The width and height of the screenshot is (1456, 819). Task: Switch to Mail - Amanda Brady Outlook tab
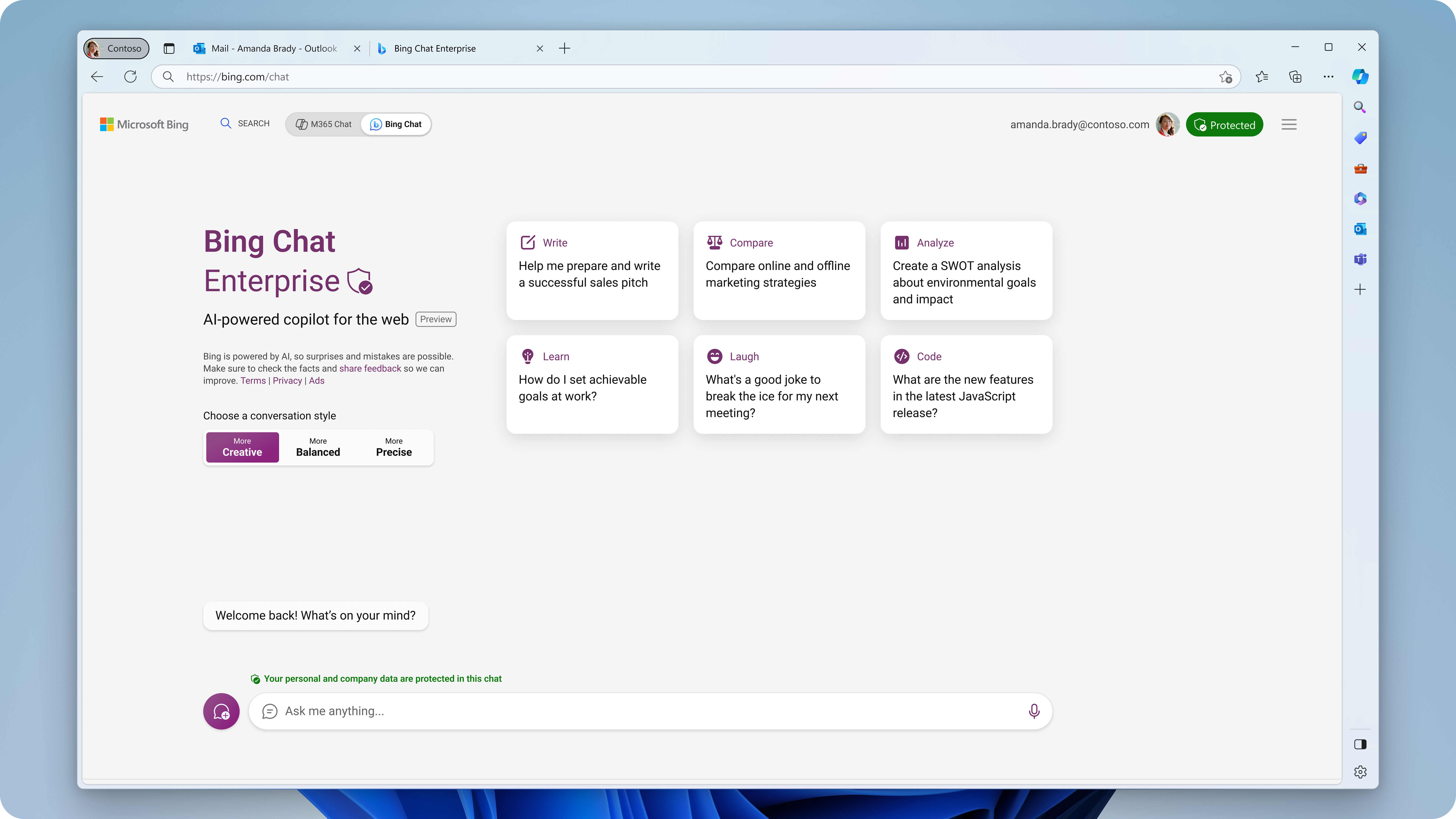[274, 48]
